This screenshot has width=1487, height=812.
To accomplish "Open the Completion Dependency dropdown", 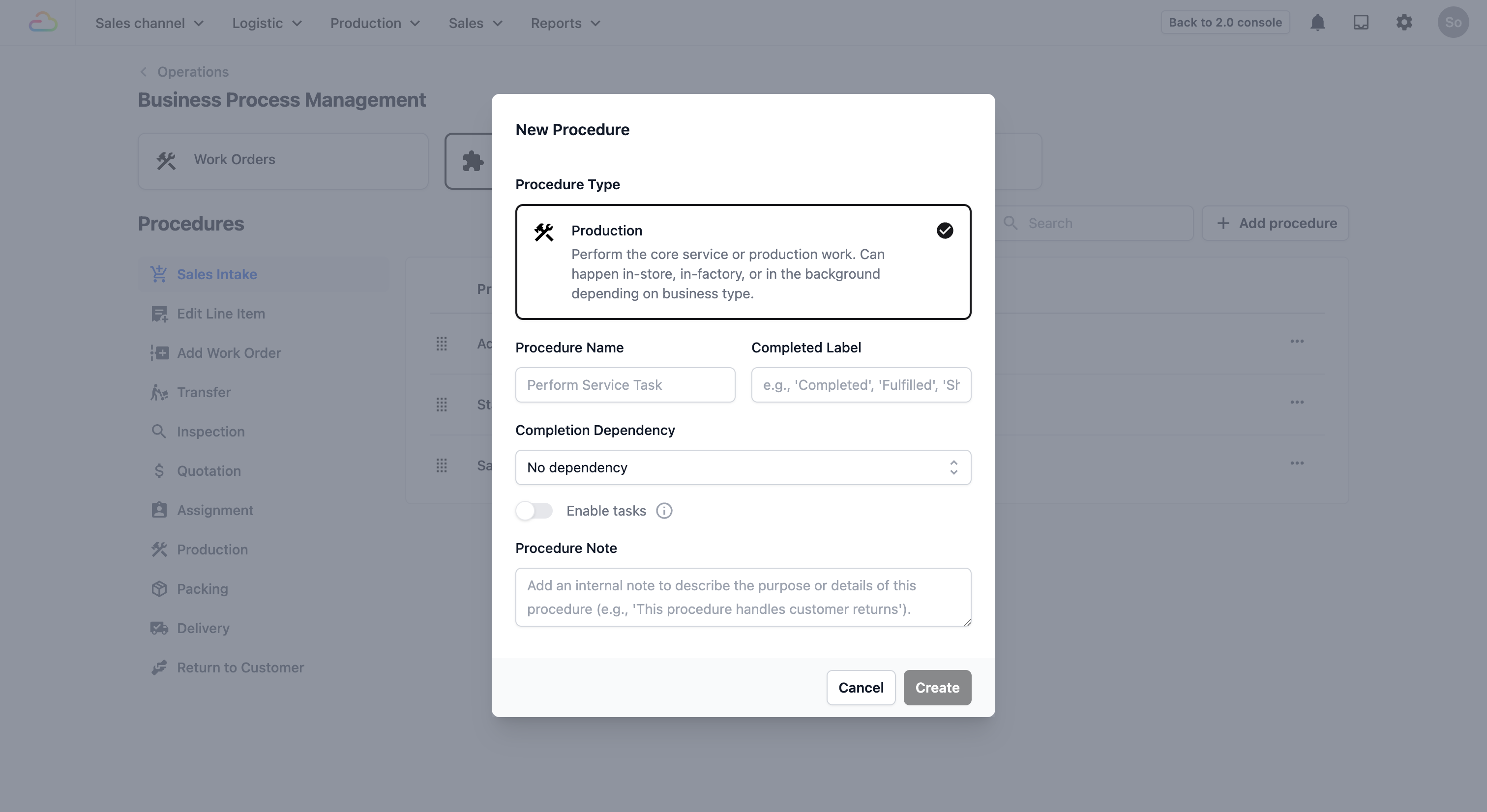I will [x=743, y=467].
